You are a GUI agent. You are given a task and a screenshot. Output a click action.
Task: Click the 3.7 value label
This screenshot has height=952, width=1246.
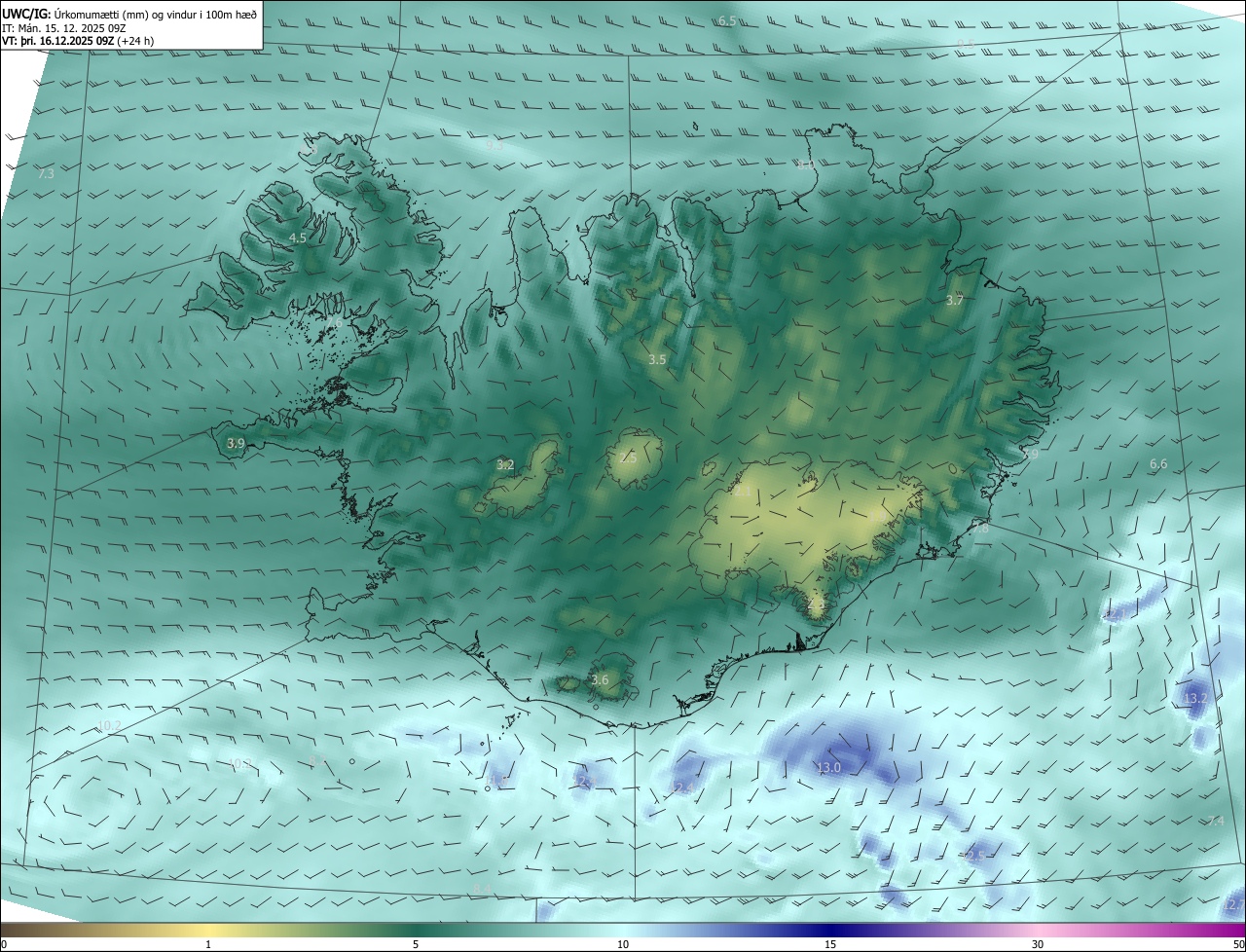954,301
